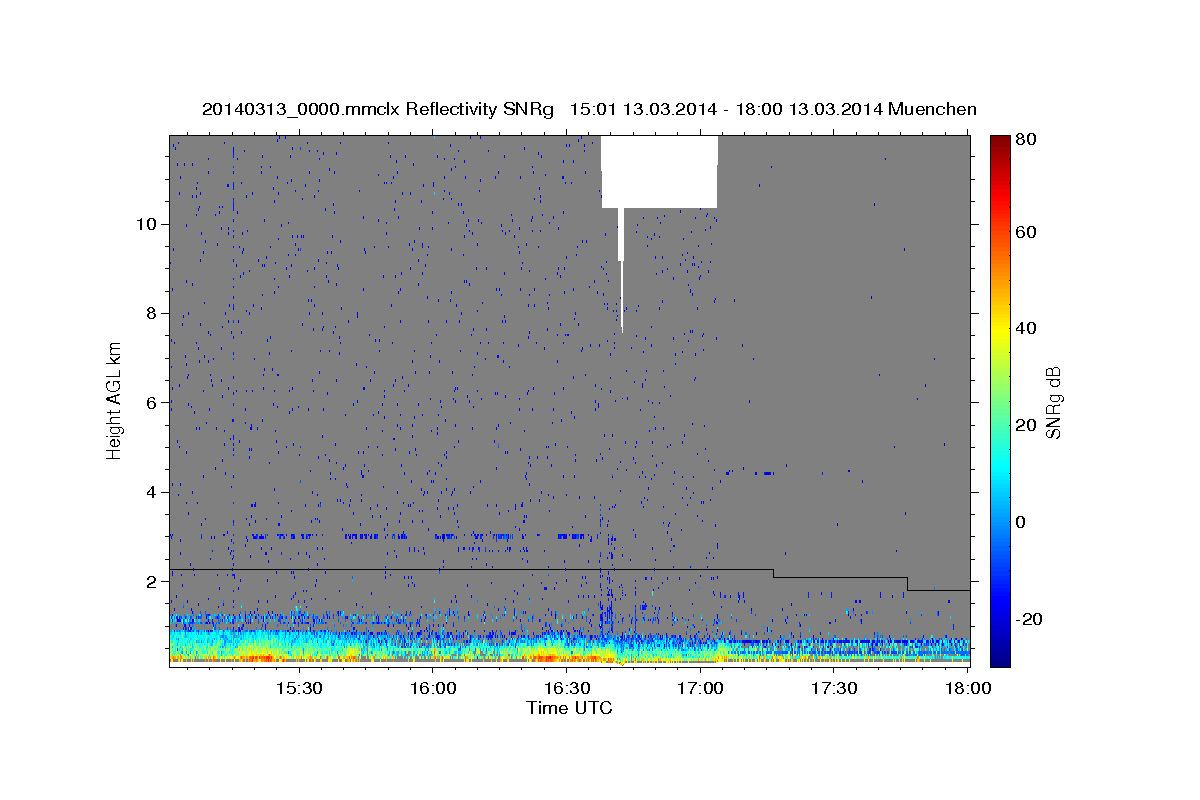The height and width of the screenshot is (800, 1200).
Task: Click the colorbar value 80
Action: [x=1027, y=140]
